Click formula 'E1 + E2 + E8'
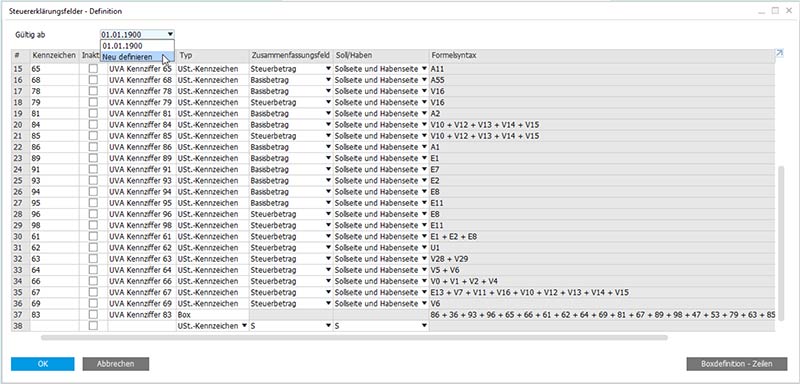Screen dimensions: 800x384 pos(454,237)
